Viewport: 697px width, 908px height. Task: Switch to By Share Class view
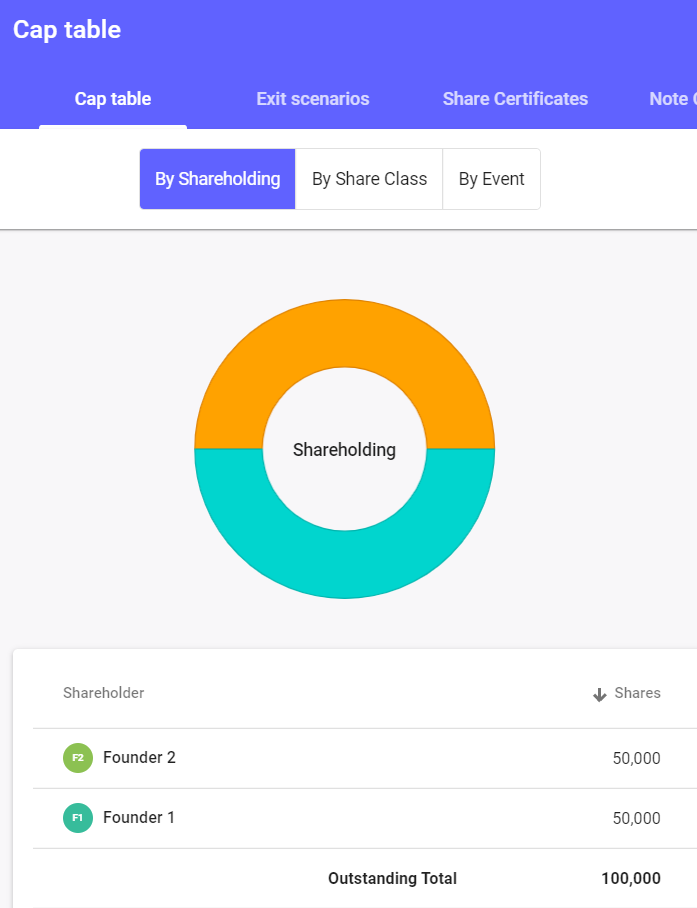coord(369,179)
